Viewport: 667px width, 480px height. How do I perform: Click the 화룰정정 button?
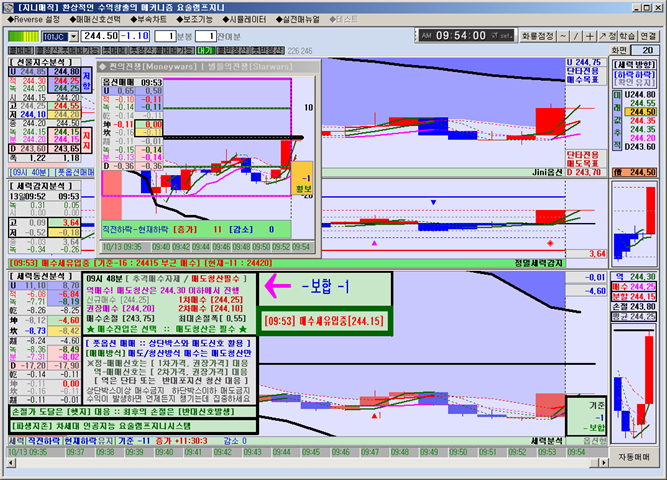click(538, 37)
